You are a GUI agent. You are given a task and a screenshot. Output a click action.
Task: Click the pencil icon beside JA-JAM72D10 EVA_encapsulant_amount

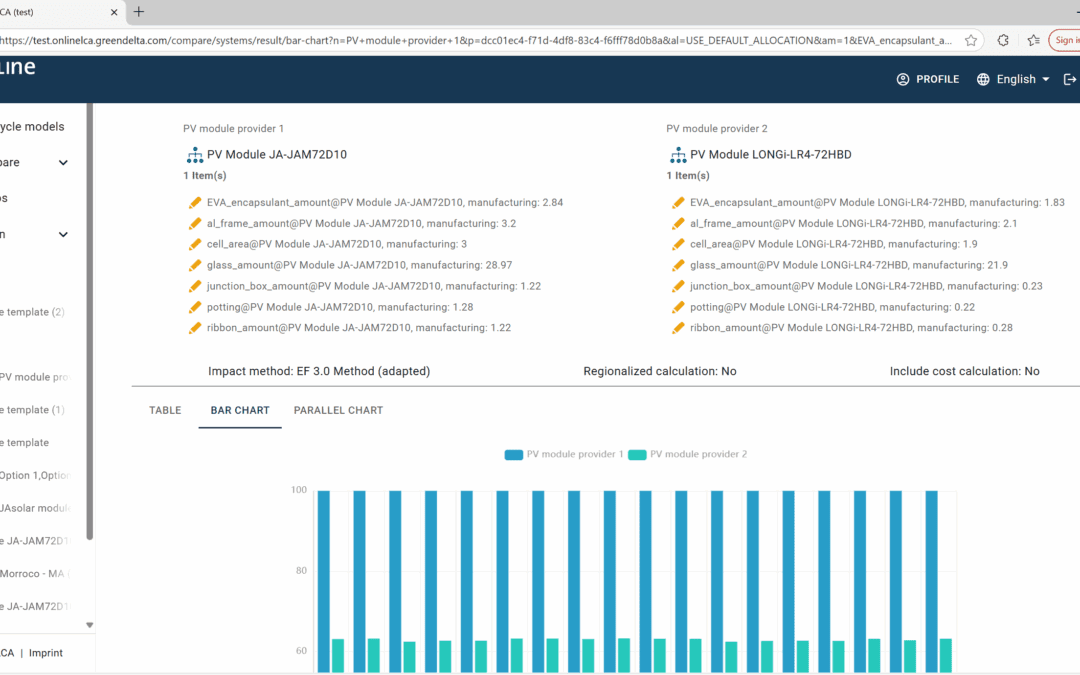click(x=195, y=202)
